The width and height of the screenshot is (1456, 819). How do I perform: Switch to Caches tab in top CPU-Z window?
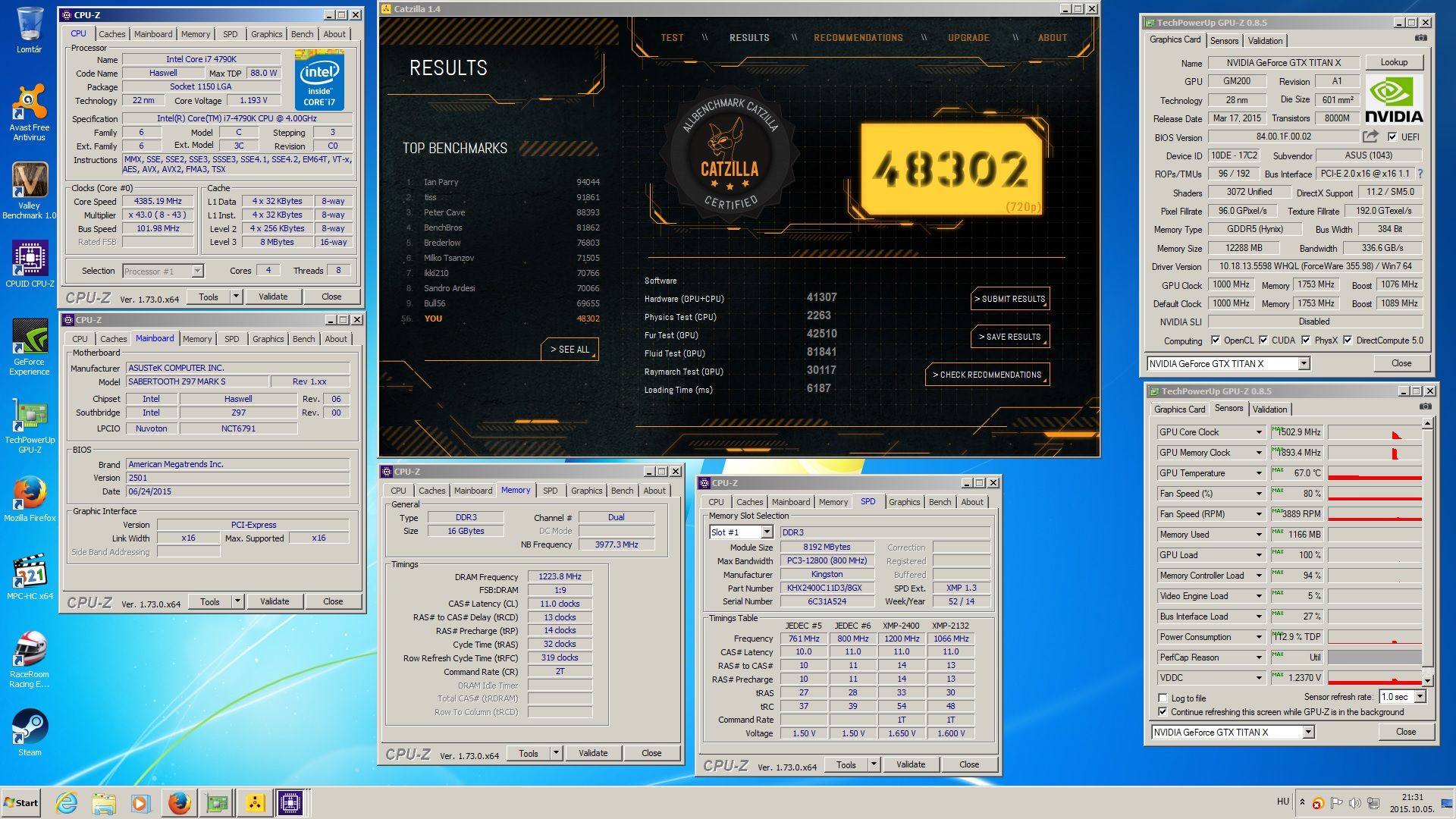coord(111,34)
